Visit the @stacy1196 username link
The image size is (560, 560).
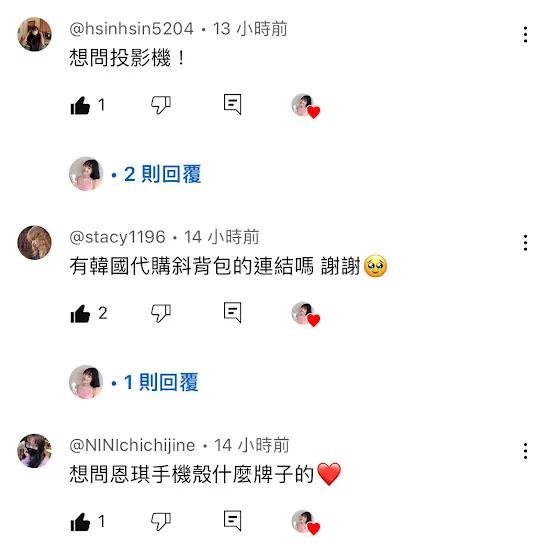pyautogui.click(x=118, y=237)
